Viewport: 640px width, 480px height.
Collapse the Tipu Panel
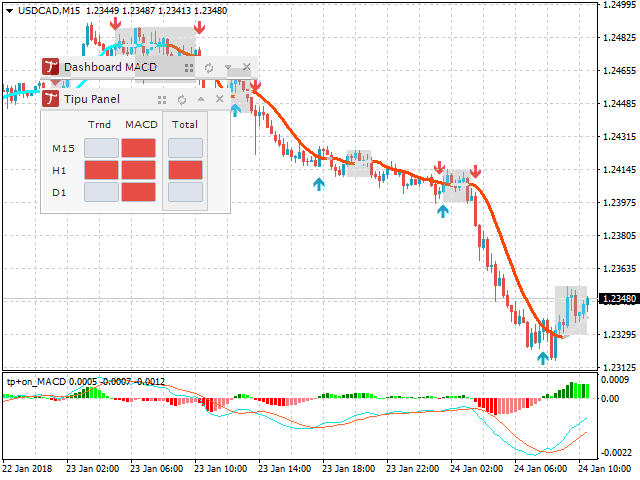click(x=201, y=99)
